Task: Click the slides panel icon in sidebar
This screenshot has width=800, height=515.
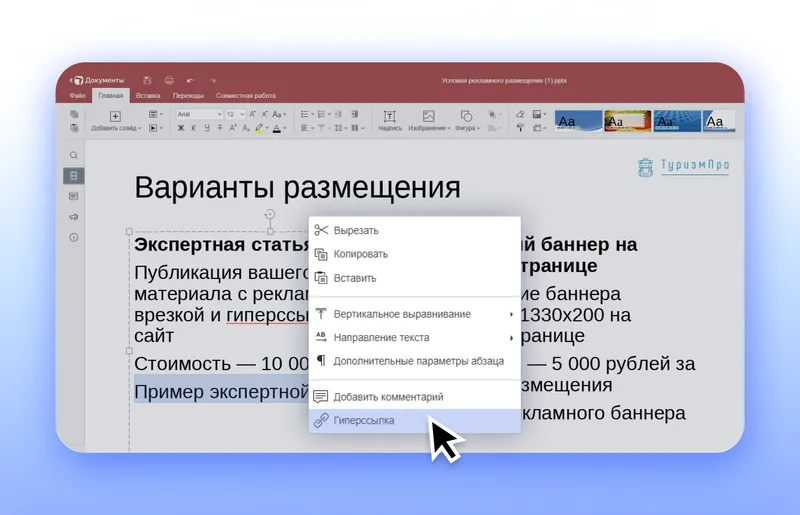Action: click(x=73, y=176)
